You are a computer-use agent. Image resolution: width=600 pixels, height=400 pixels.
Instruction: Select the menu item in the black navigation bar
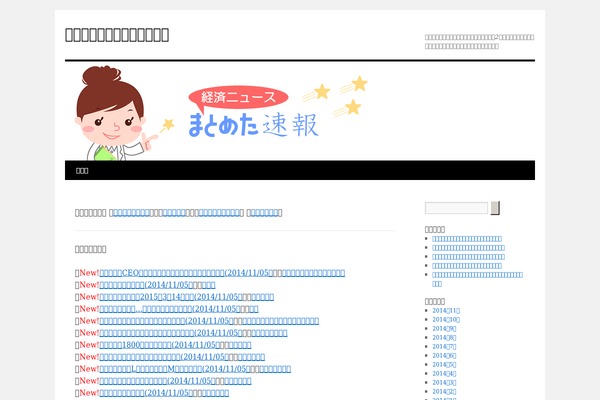click(82, 171)
